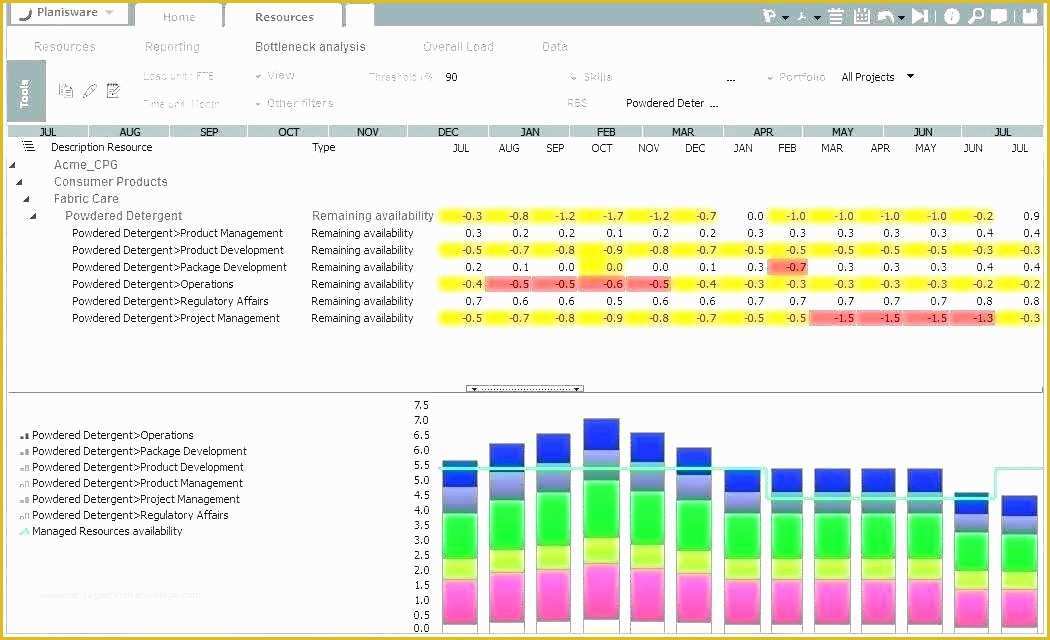The width and height of the screenshot is (1050, 640).
Task: Click the splitter handle between table and chart
Action: pos(525,389)
